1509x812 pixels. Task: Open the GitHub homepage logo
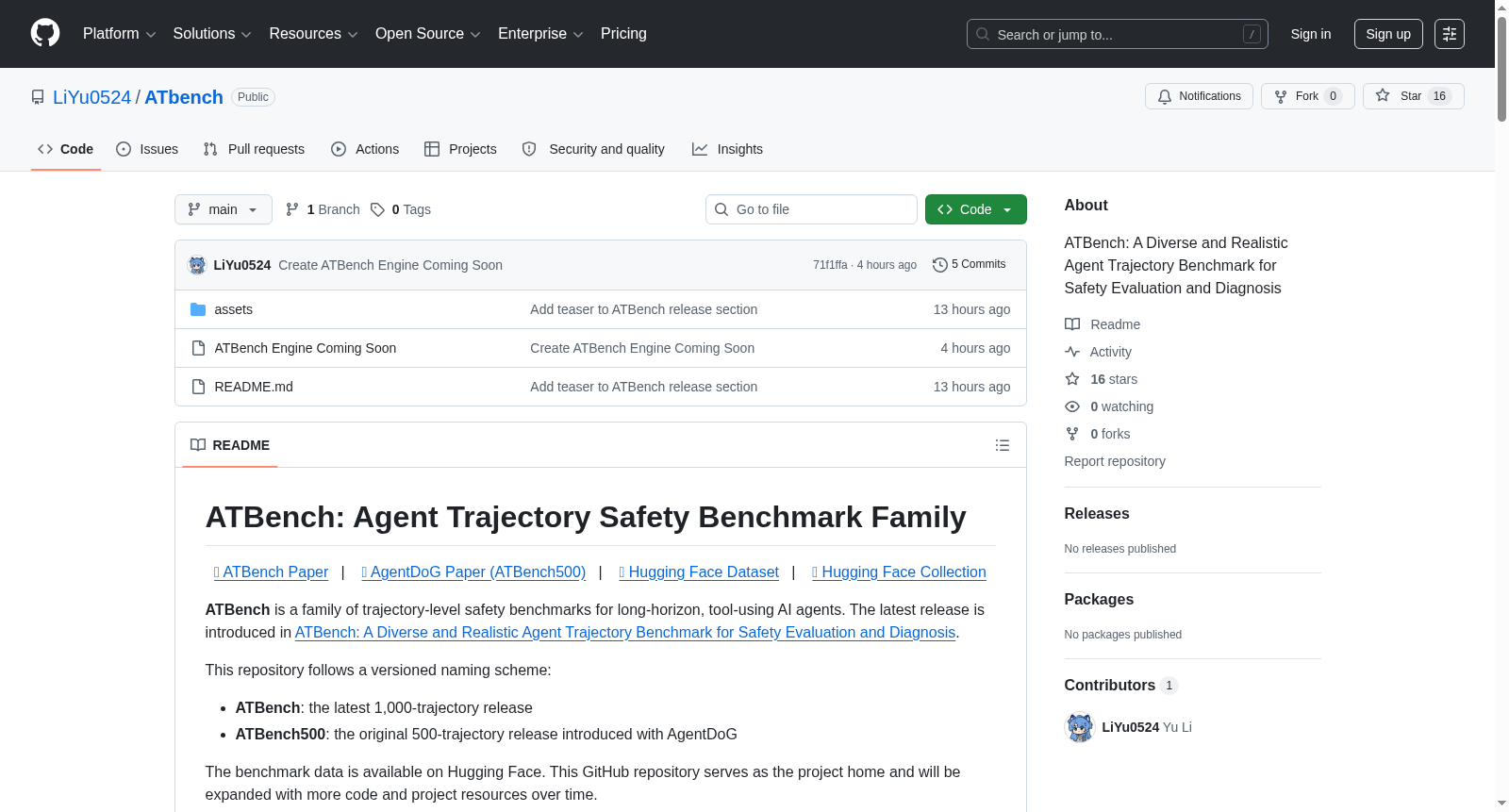tap(45, 34)
